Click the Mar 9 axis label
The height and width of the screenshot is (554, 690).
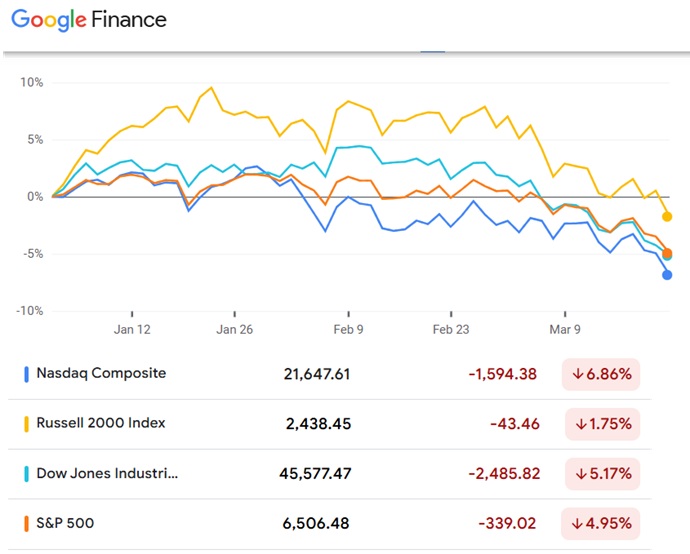coord(565,330)
